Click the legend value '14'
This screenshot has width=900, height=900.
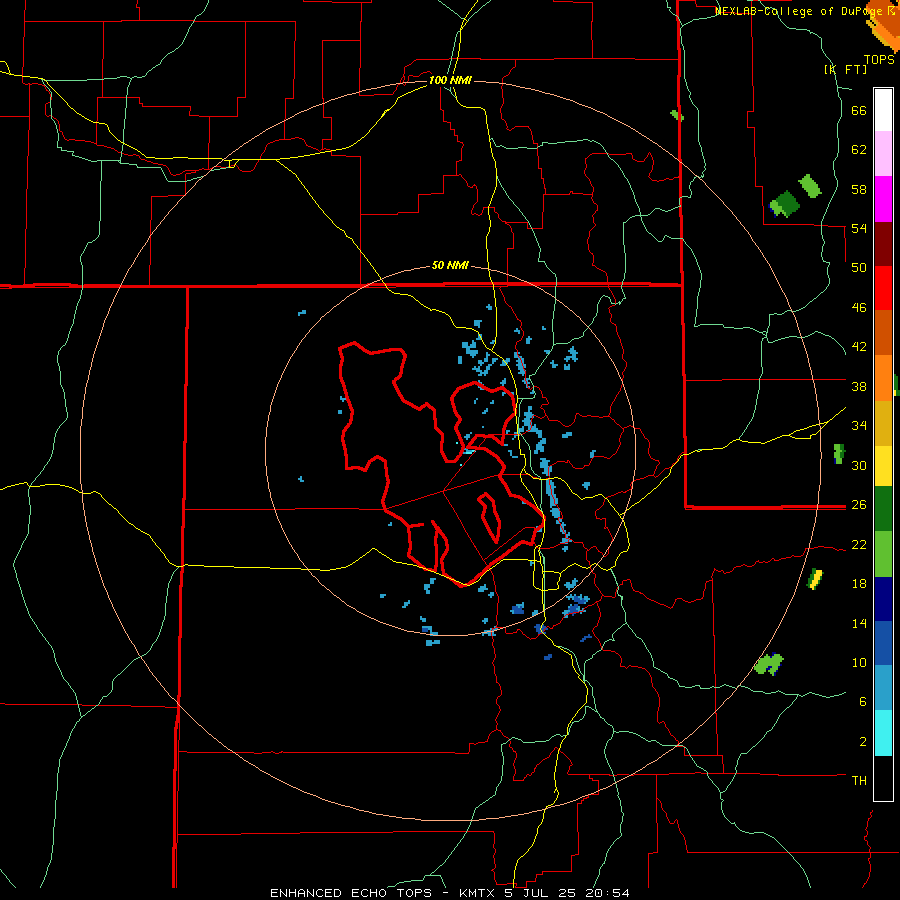pyautogui.click(x=859, y=623)
